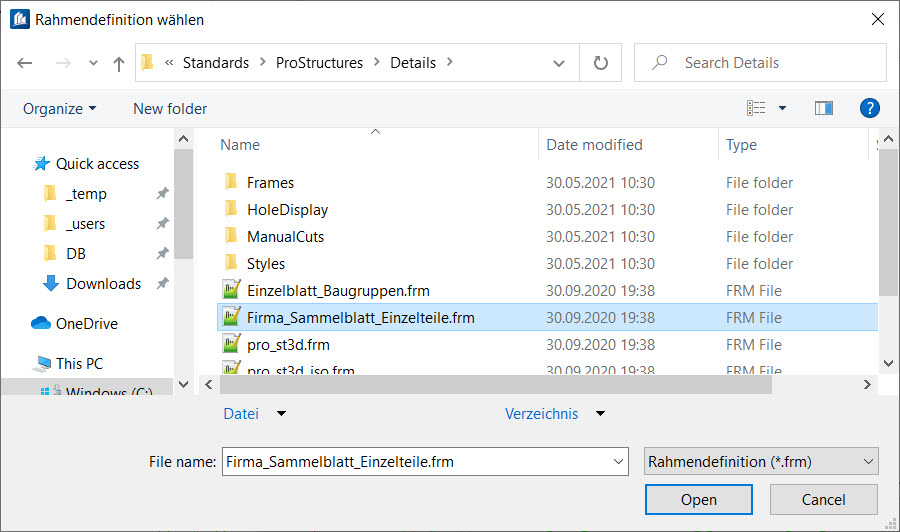
Task: Expand breadcrumb chevron after Standards
Action: [x=262, y=62]
